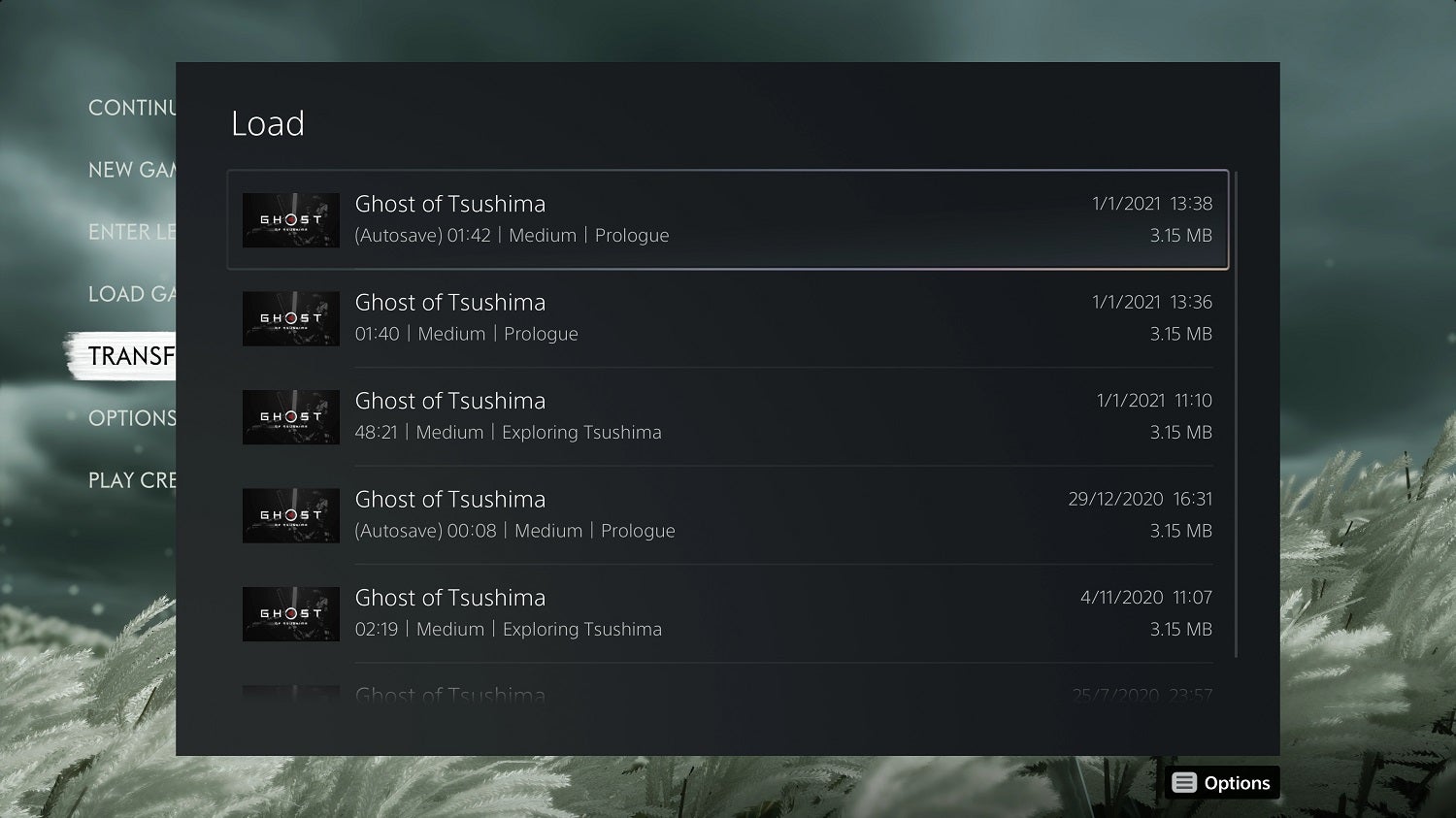Select Enter Legends in the main menu

[x=132, y=232]
